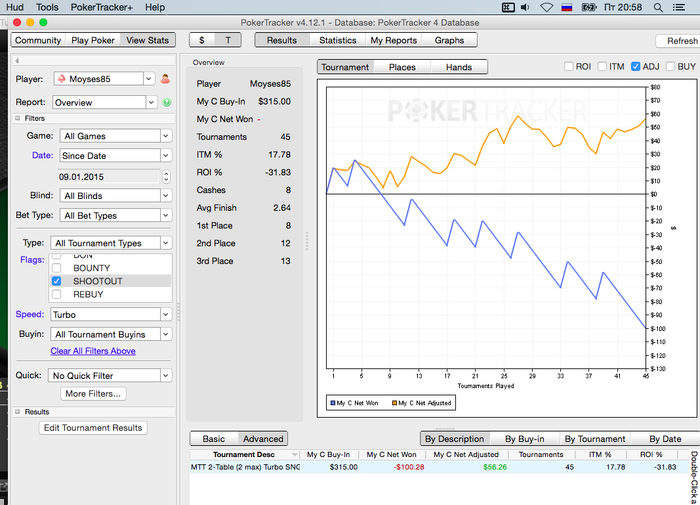Open the Notification Center list icon

[x=679, y=7]
